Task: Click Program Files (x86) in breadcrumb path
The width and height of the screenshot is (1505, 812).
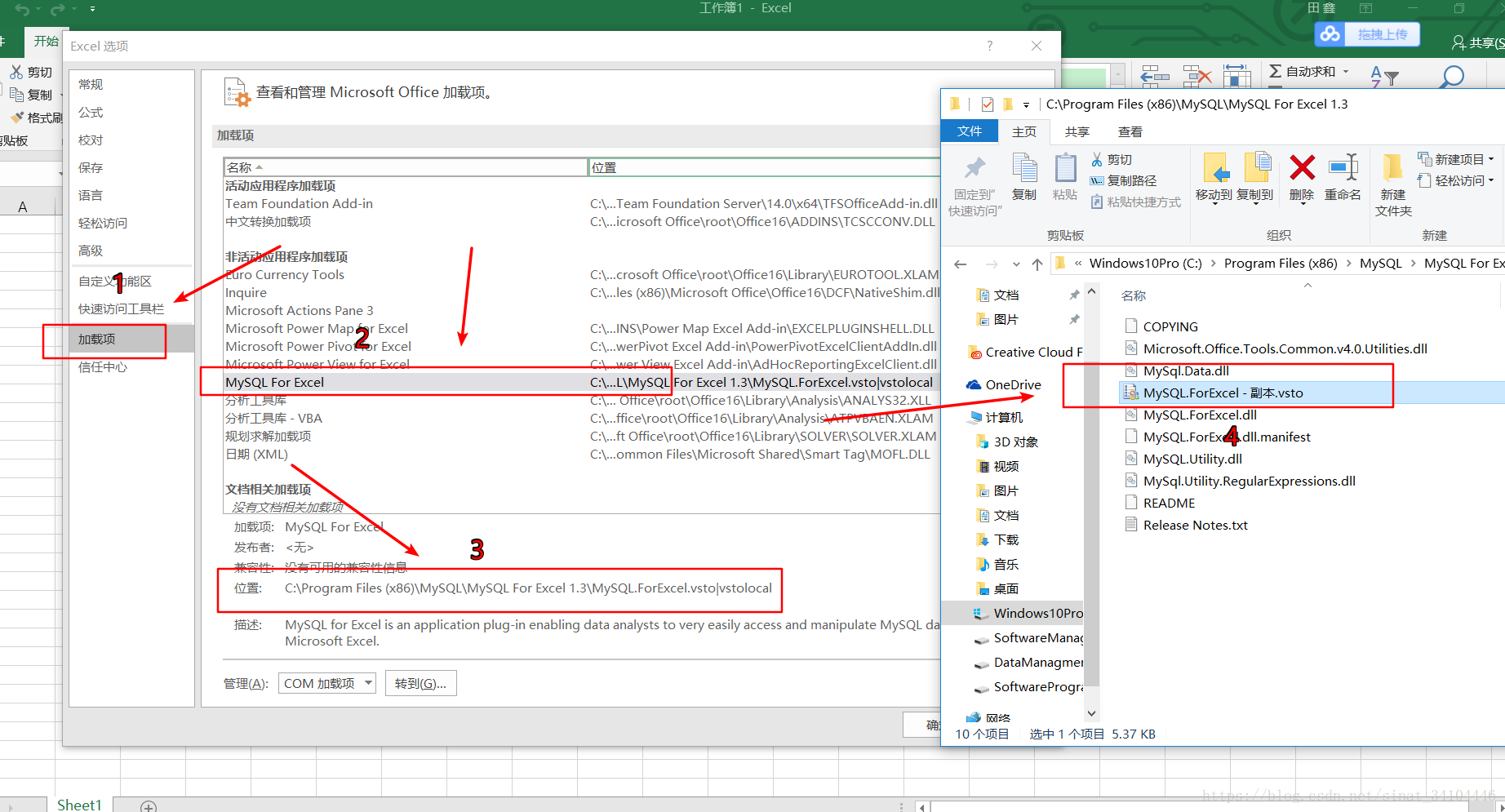Action: click(1281, 263)
